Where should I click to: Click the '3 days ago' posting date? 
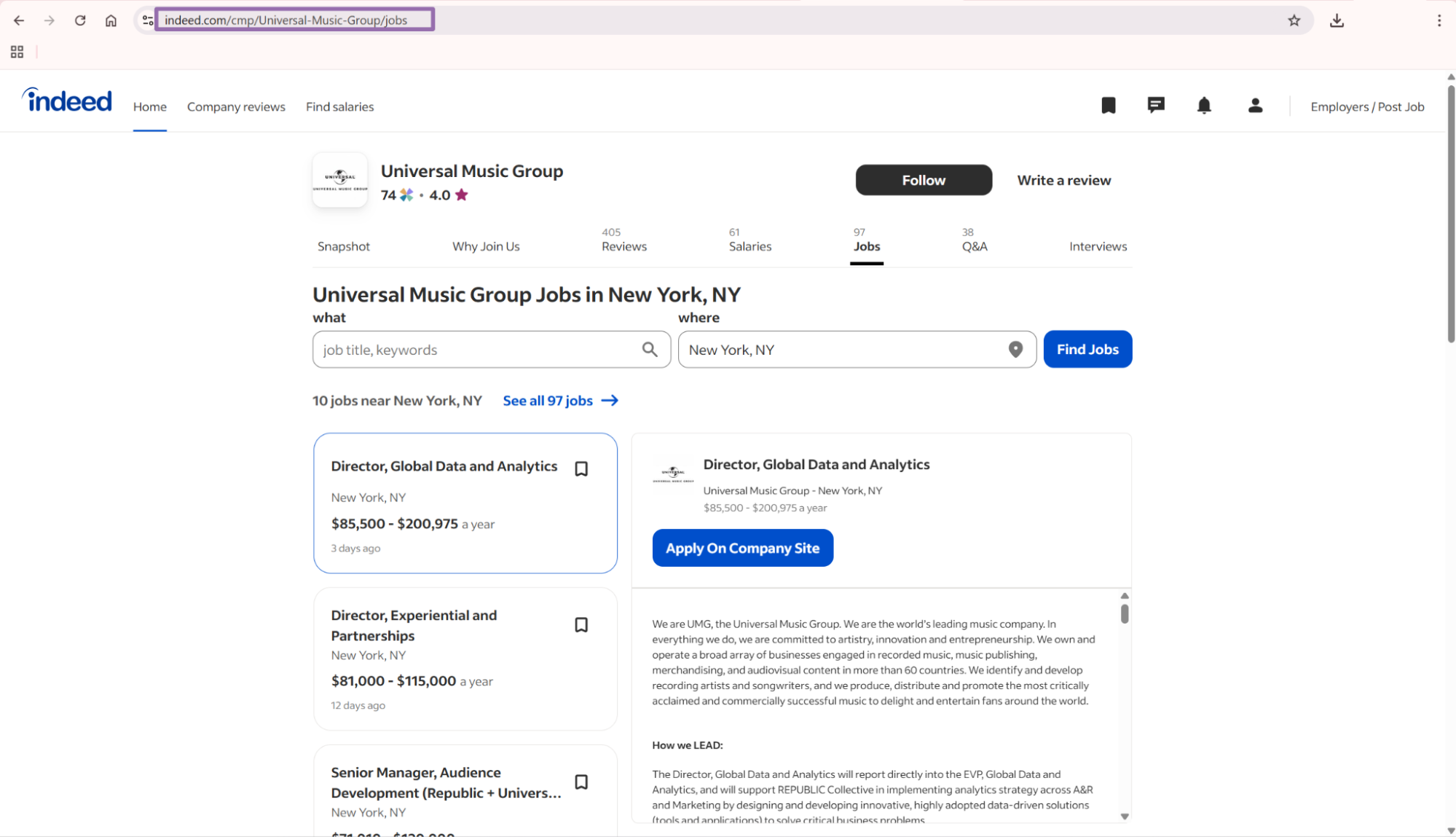tap(355, 548)
